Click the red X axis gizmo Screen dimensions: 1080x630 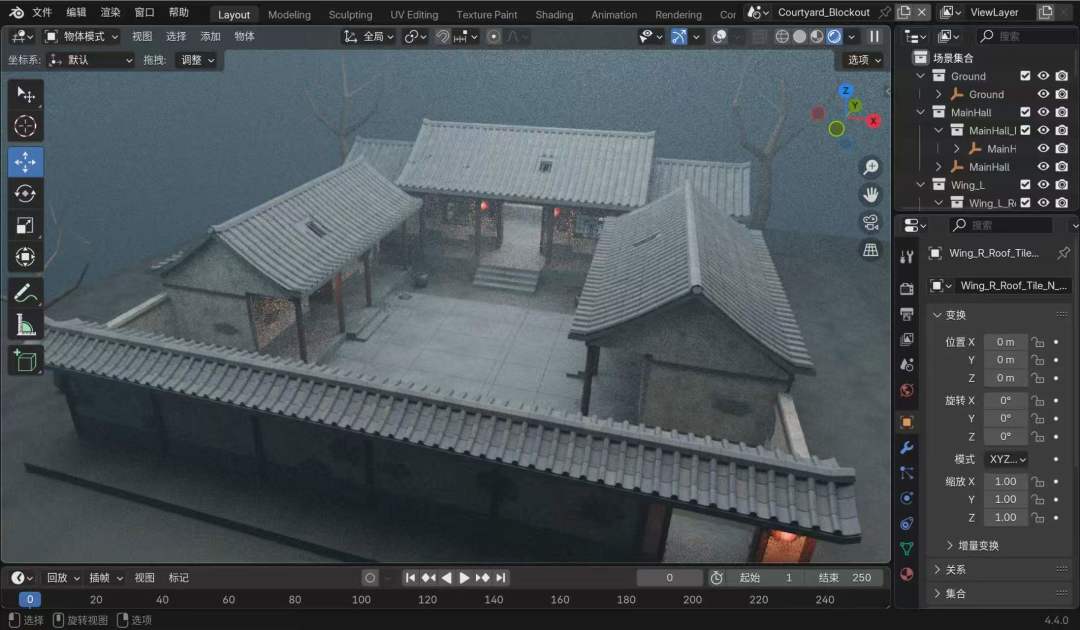click(873, 121)
